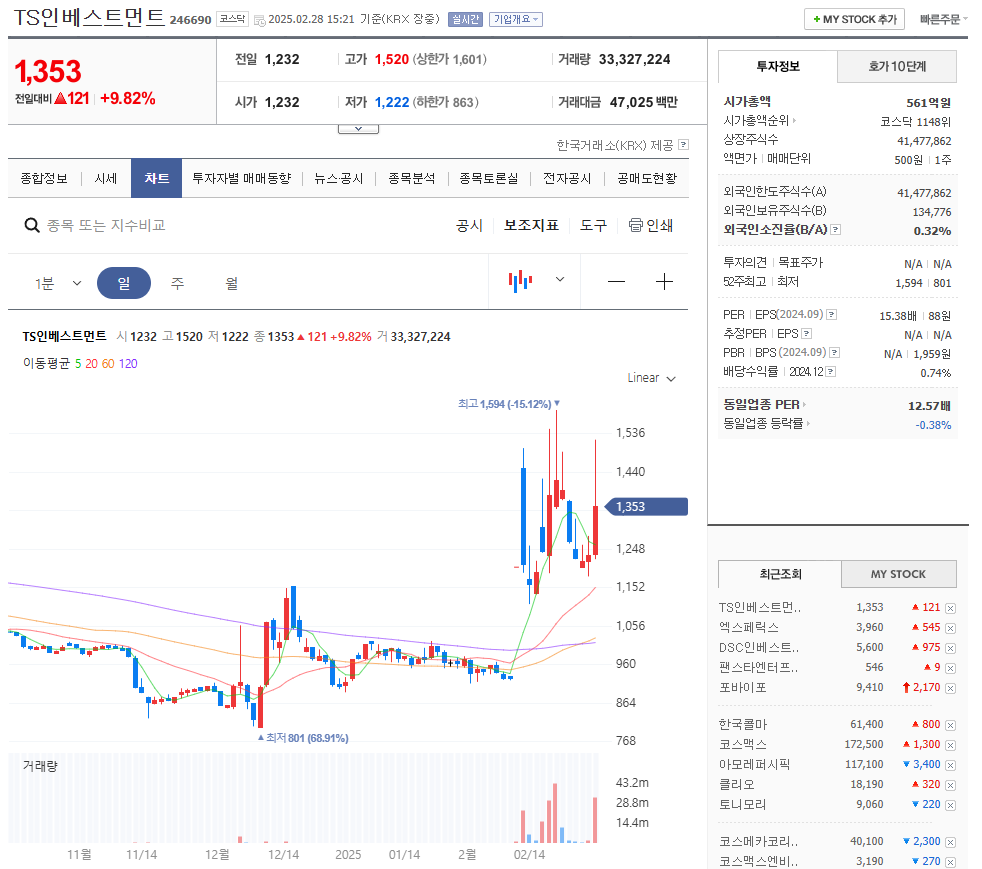Select the 월 monthly chart period
The image size is (982, 869).
pyautogui.click(x=230, y=283)
